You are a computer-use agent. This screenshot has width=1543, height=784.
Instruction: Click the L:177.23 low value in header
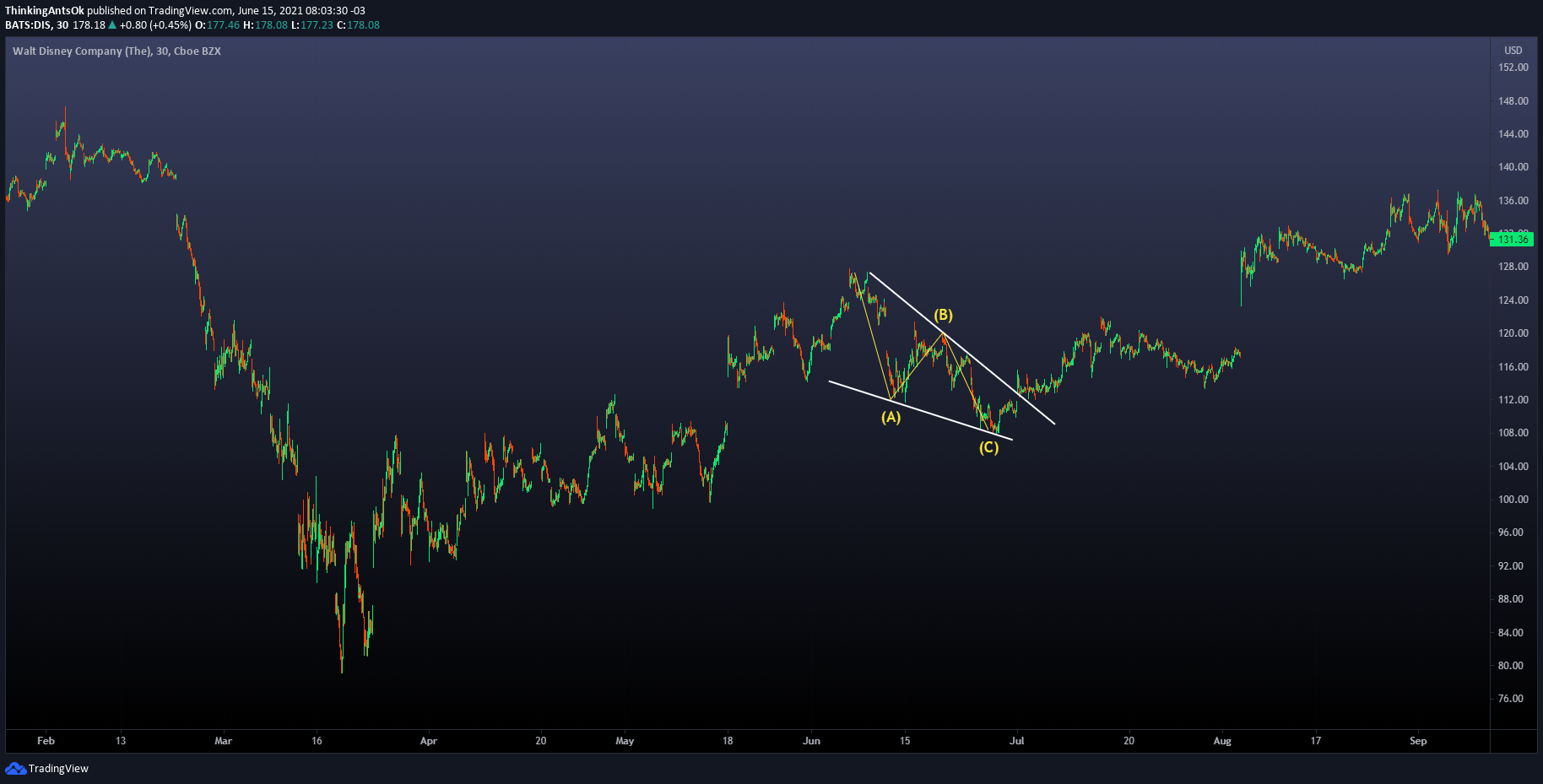click(312, 25)
